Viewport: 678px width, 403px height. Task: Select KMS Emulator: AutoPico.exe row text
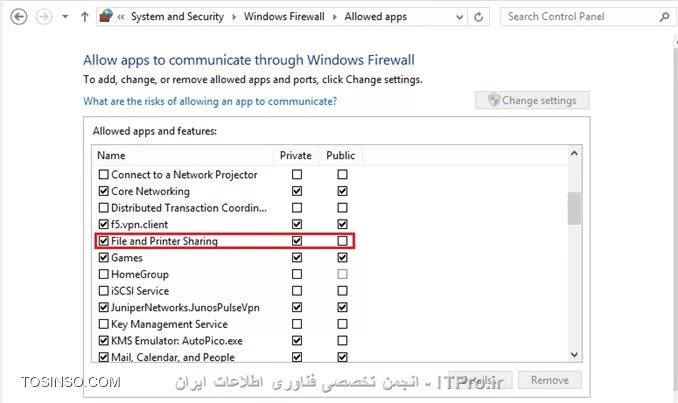pos(176,341)
